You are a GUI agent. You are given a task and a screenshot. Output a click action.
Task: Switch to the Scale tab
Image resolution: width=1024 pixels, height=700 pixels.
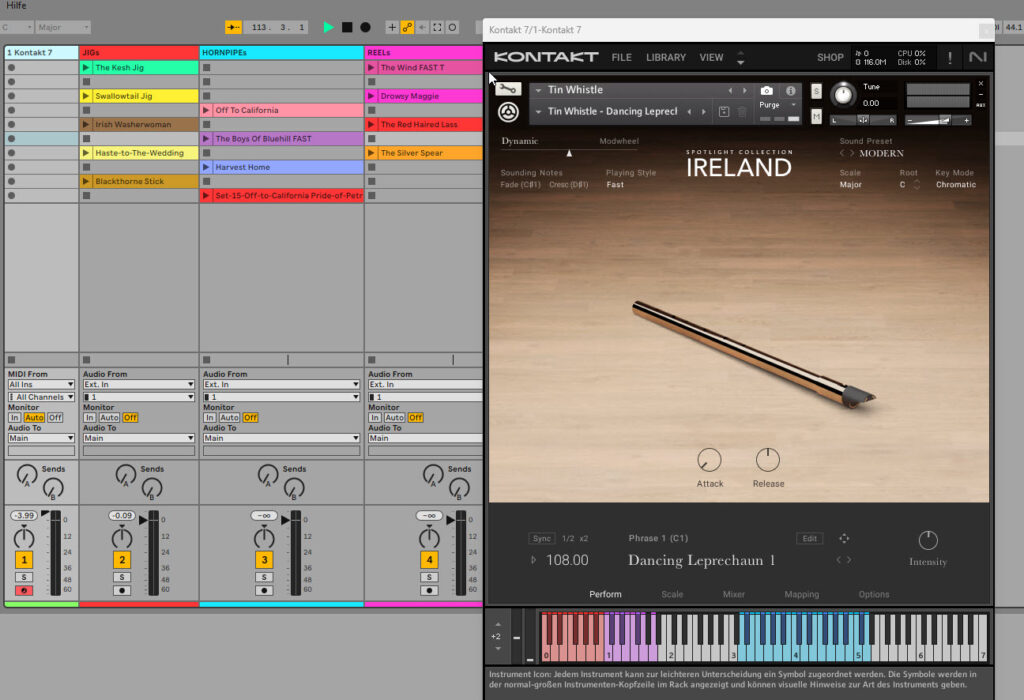672,594
